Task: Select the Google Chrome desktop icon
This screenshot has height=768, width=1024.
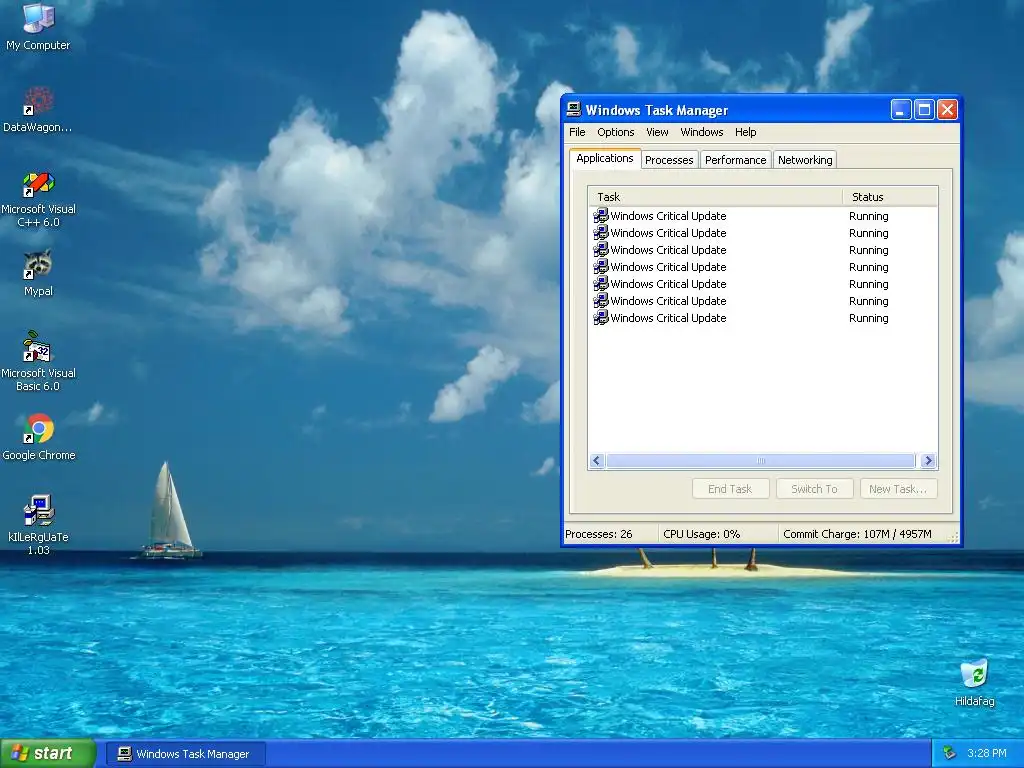Action: pos(38,437)
